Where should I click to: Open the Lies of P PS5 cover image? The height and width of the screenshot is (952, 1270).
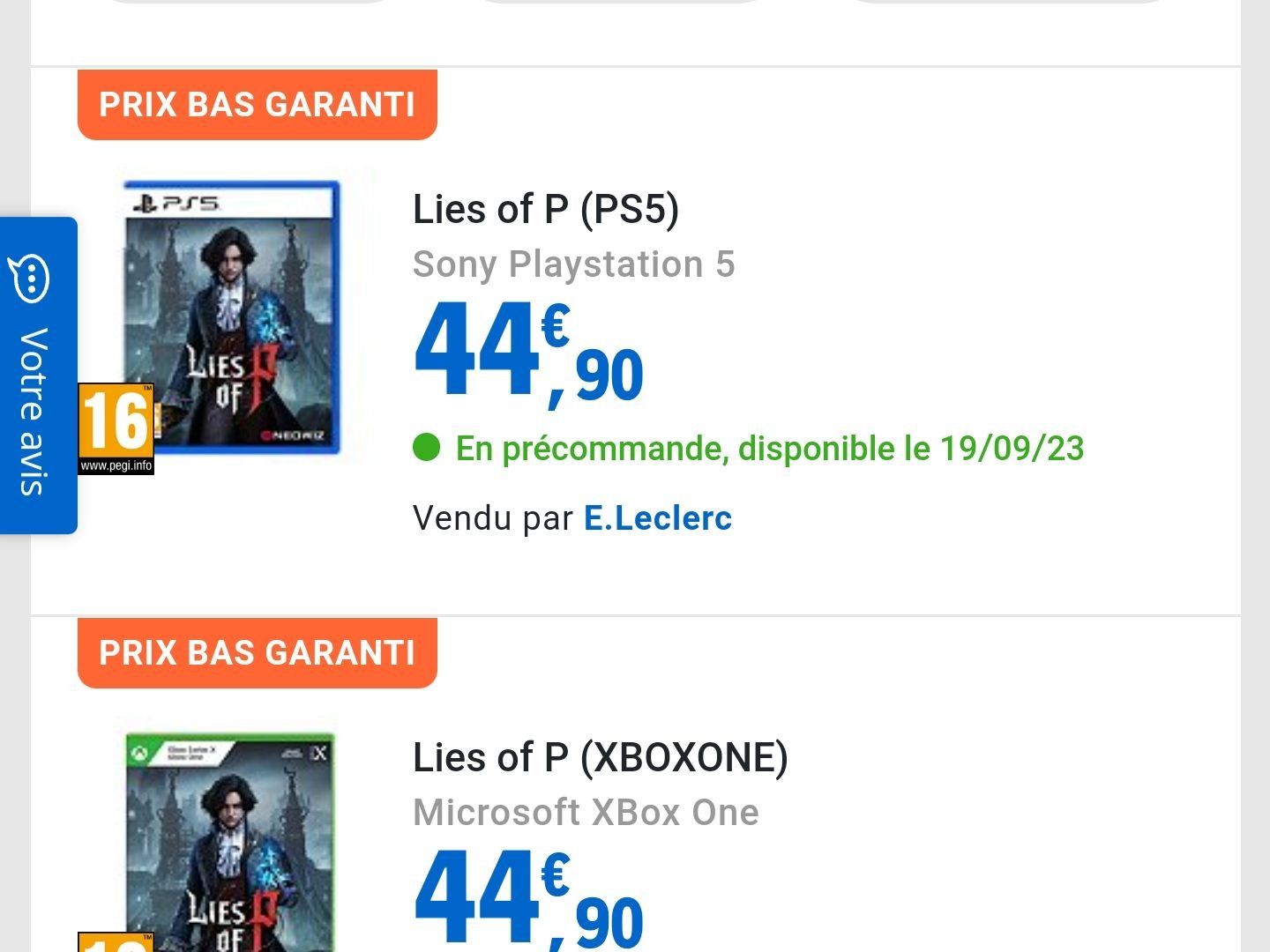[x=231, y=317]
